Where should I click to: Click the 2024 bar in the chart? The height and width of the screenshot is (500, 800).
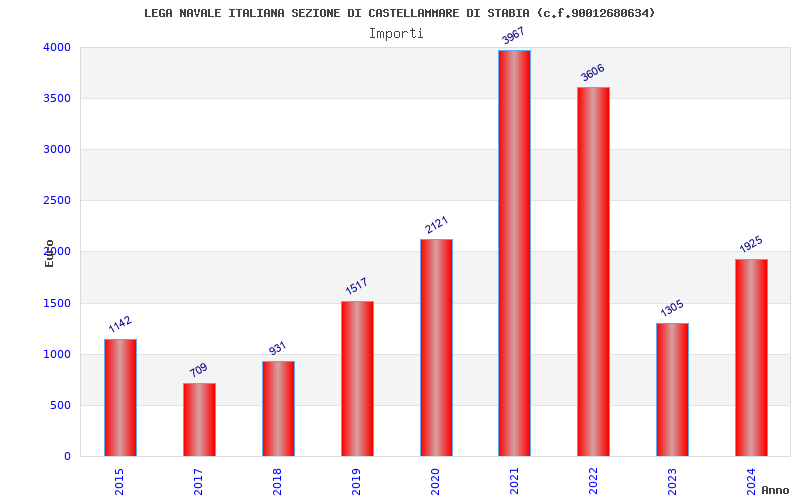(x=752, y=358)
